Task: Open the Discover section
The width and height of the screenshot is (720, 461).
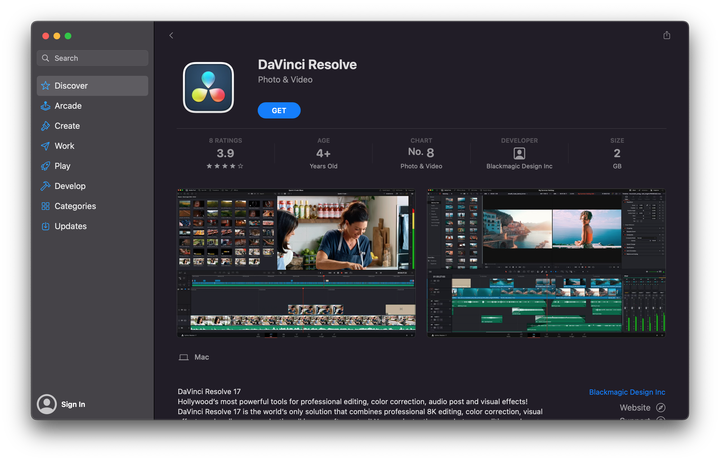Action: point(92,86)
